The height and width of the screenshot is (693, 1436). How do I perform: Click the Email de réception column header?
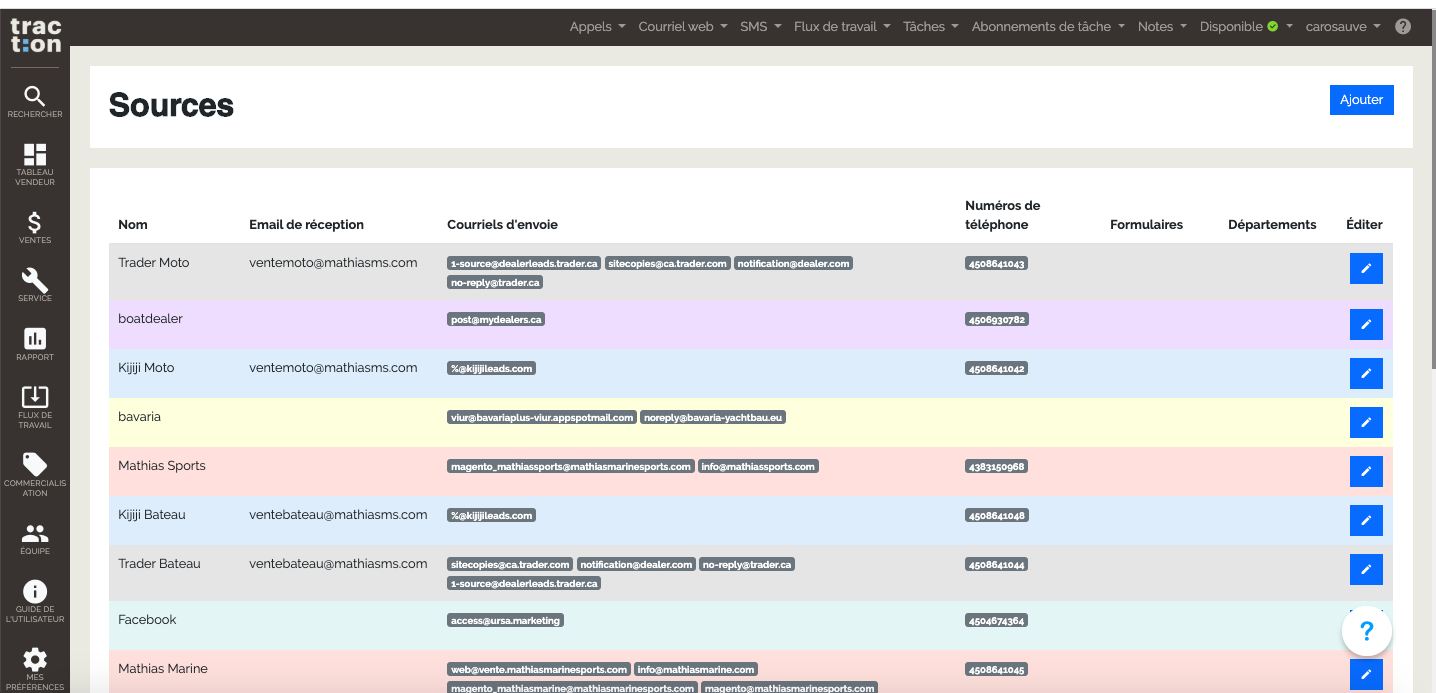(306, 225)
